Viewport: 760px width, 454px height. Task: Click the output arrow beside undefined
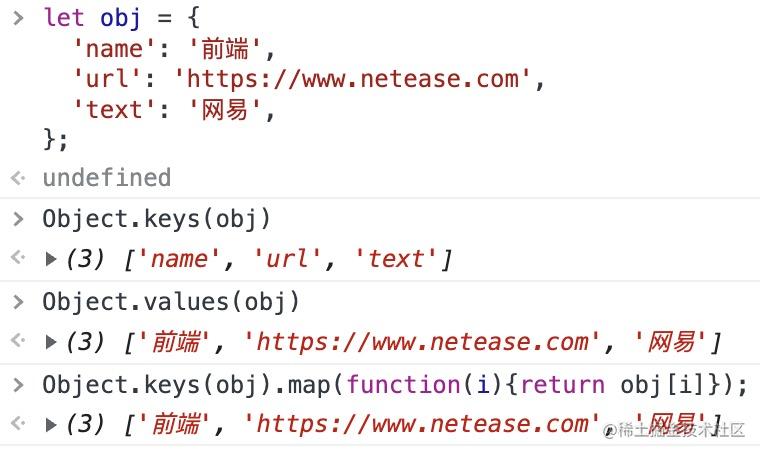[x=18, y=178]
